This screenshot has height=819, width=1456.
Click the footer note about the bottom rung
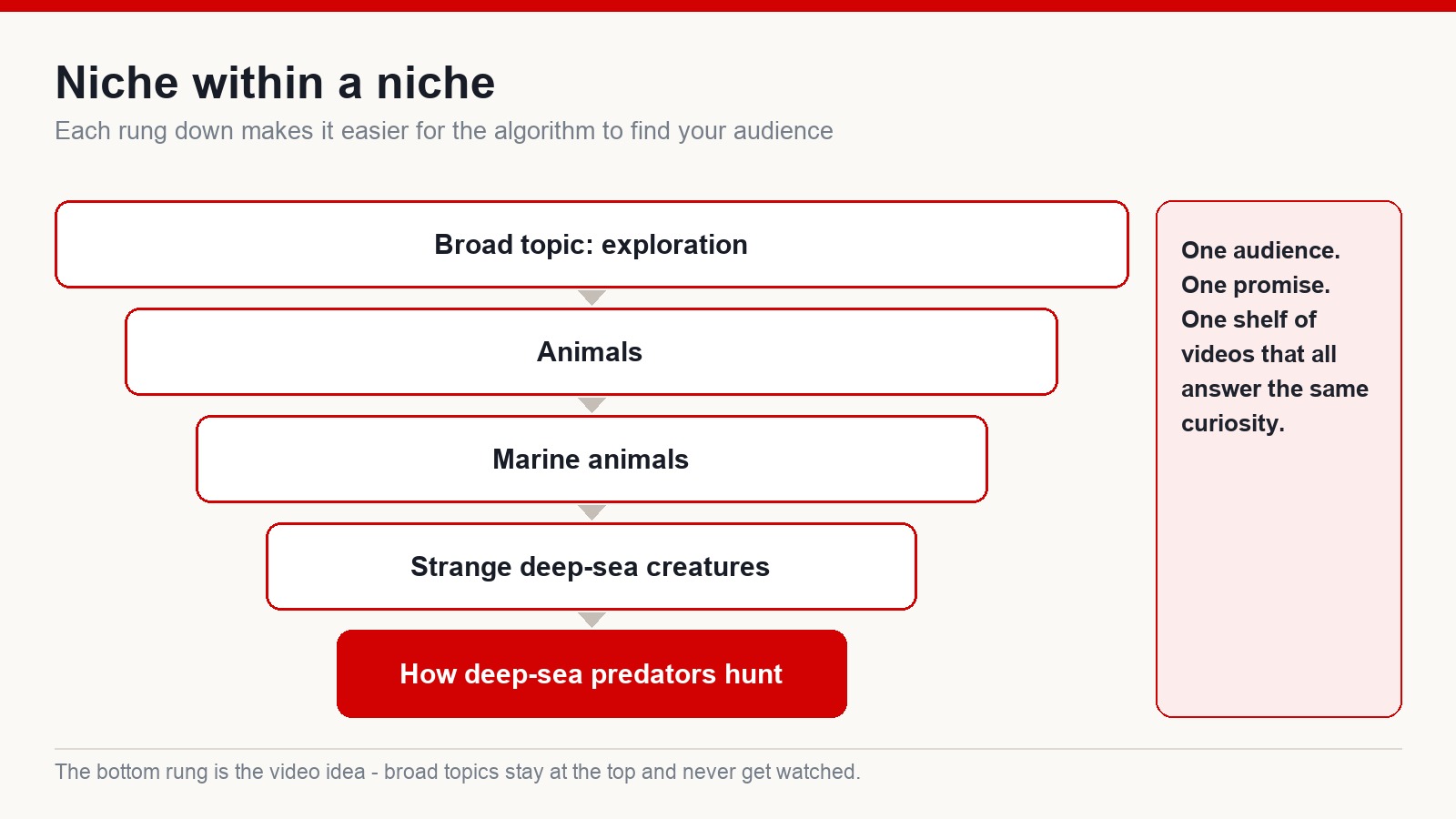(457, 772)
